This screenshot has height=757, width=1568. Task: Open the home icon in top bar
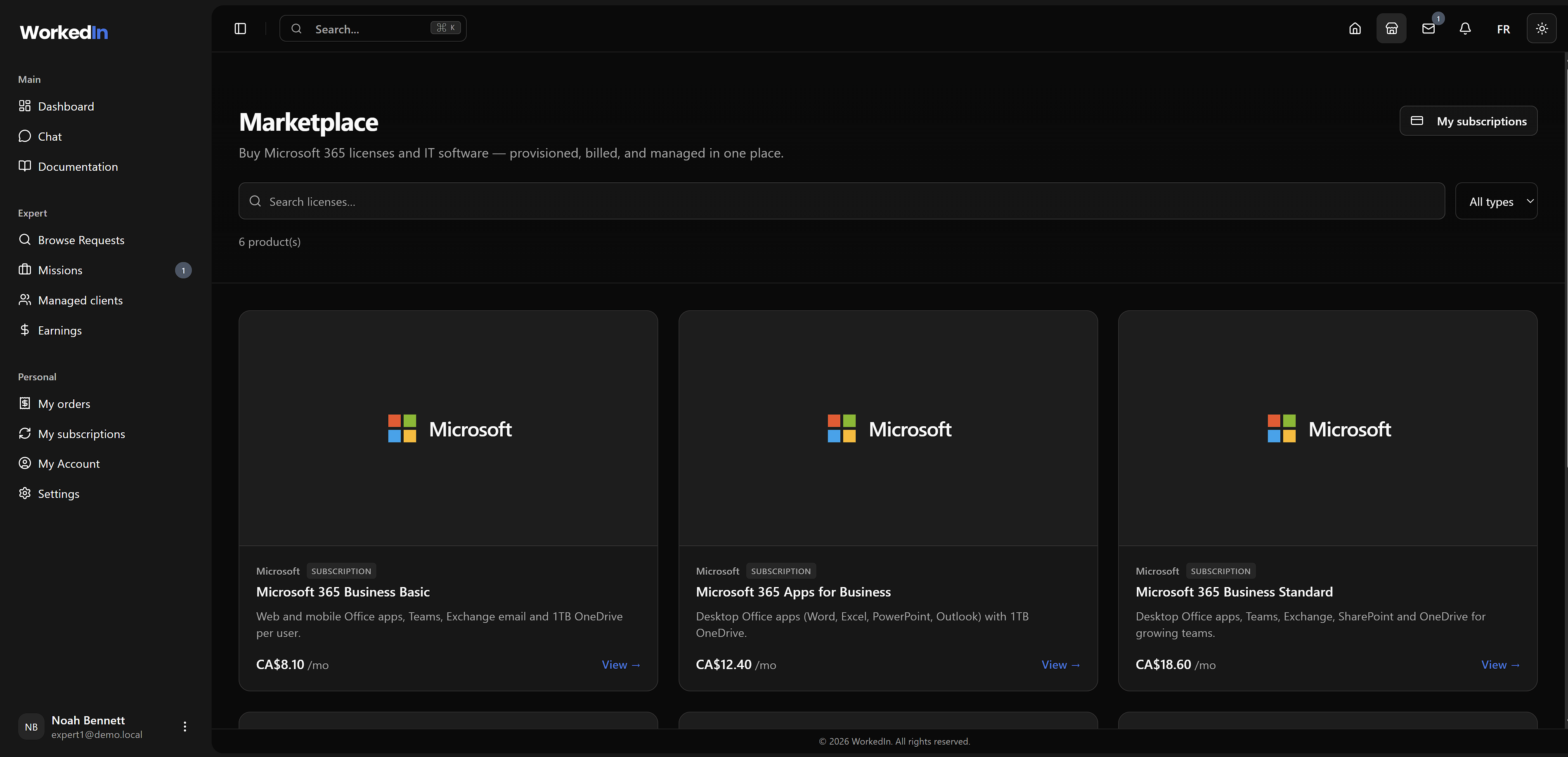tap(1355, 28)
